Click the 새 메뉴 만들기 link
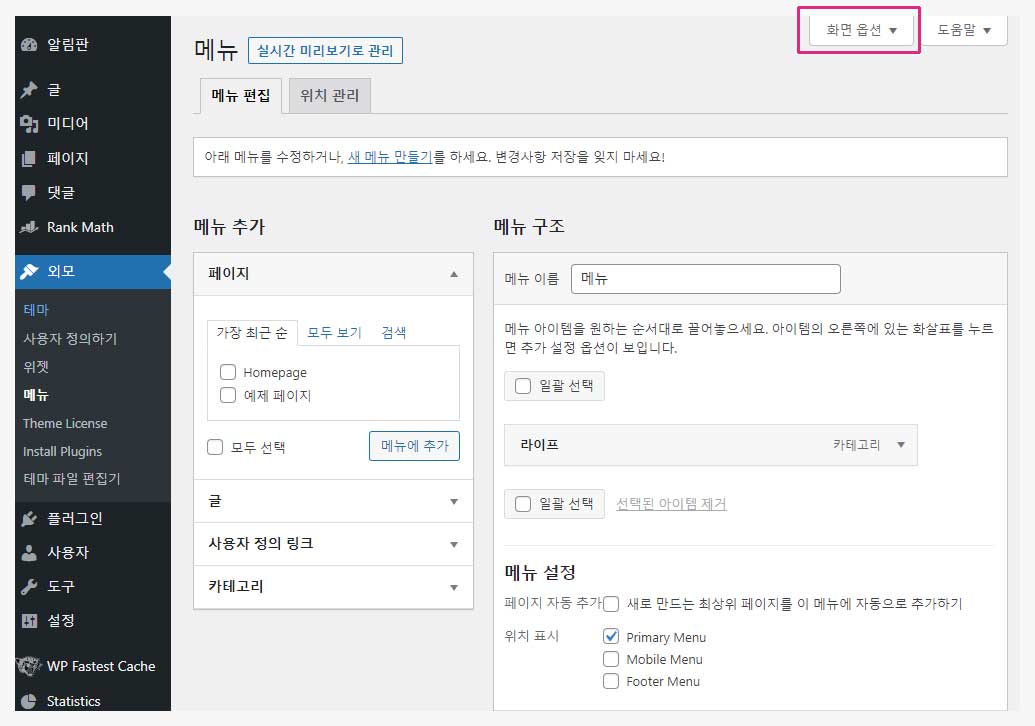The width and height of the screenshot is (1035, 726). click(389, 157)
